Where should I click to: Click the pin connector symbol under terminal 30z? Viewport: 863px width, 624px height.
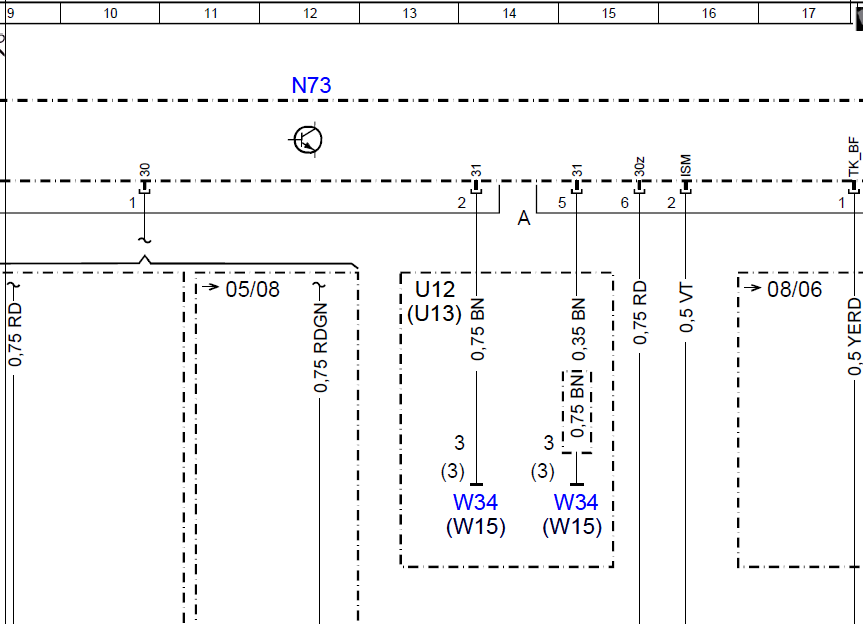640,187
